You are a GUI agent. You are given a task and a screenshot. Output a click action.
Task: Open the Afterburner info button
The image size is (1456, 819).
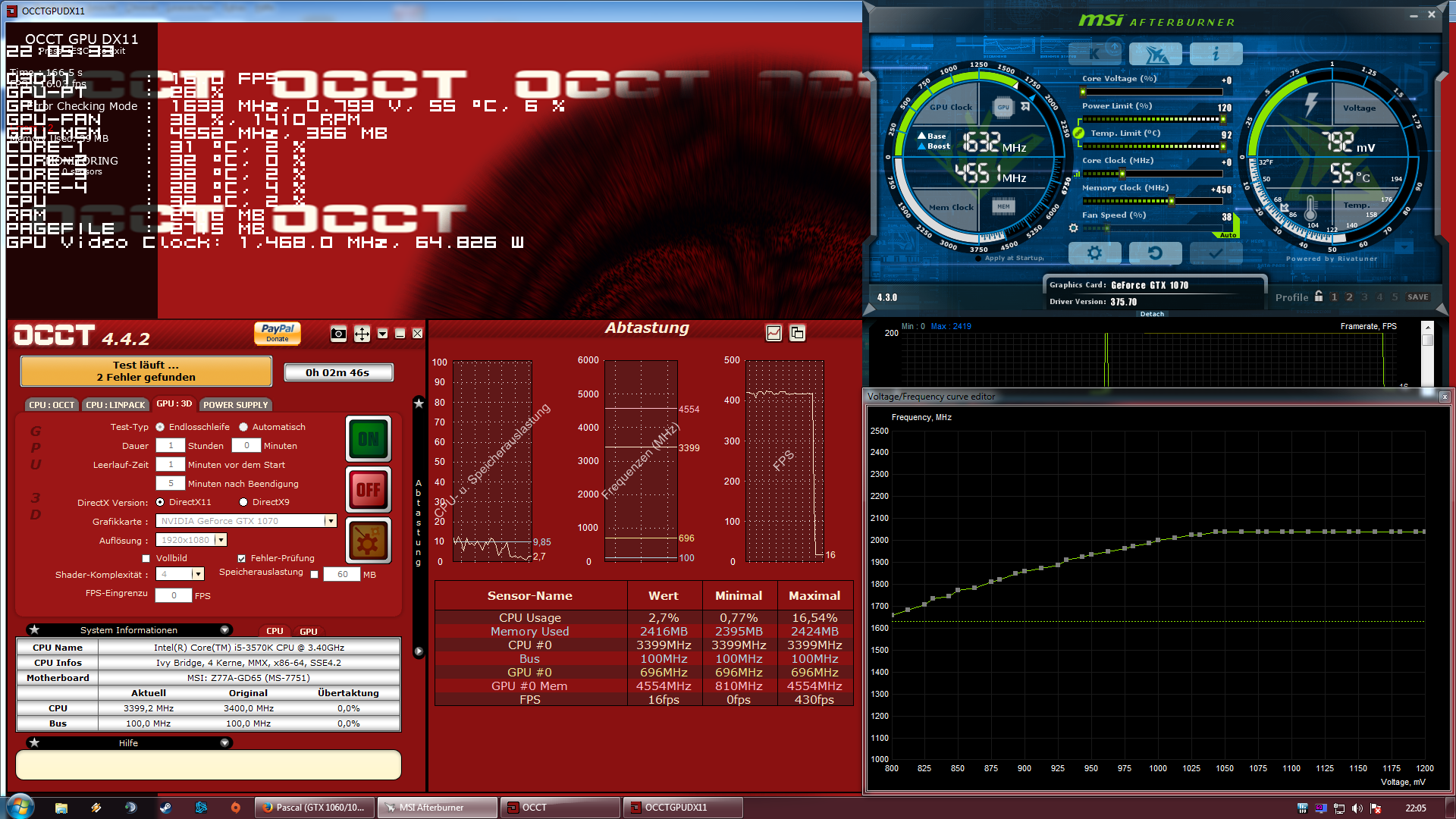click(x=1215, y=54)
